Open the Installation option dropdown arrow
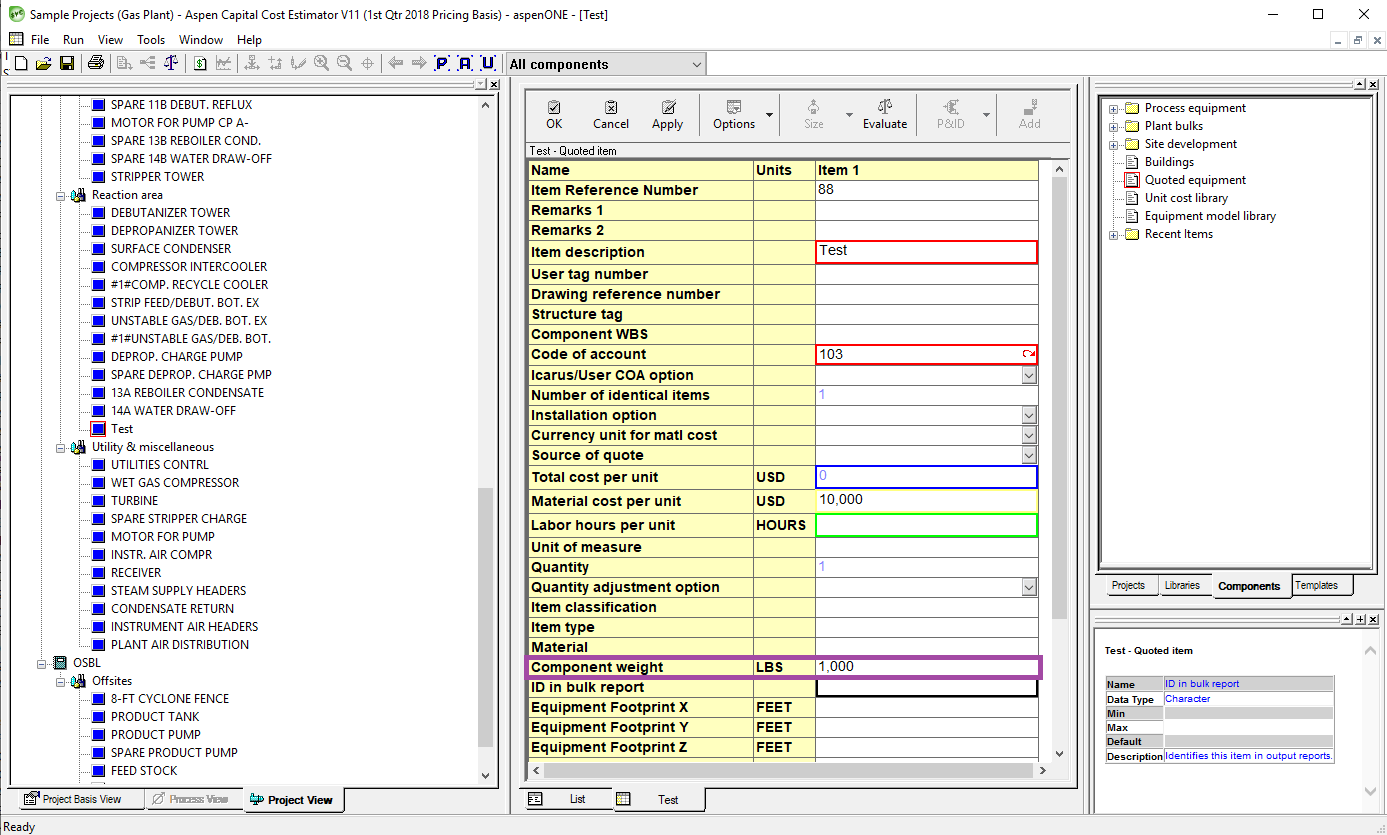Screen dimensions: 1387x835 [x=1029, y=415]
